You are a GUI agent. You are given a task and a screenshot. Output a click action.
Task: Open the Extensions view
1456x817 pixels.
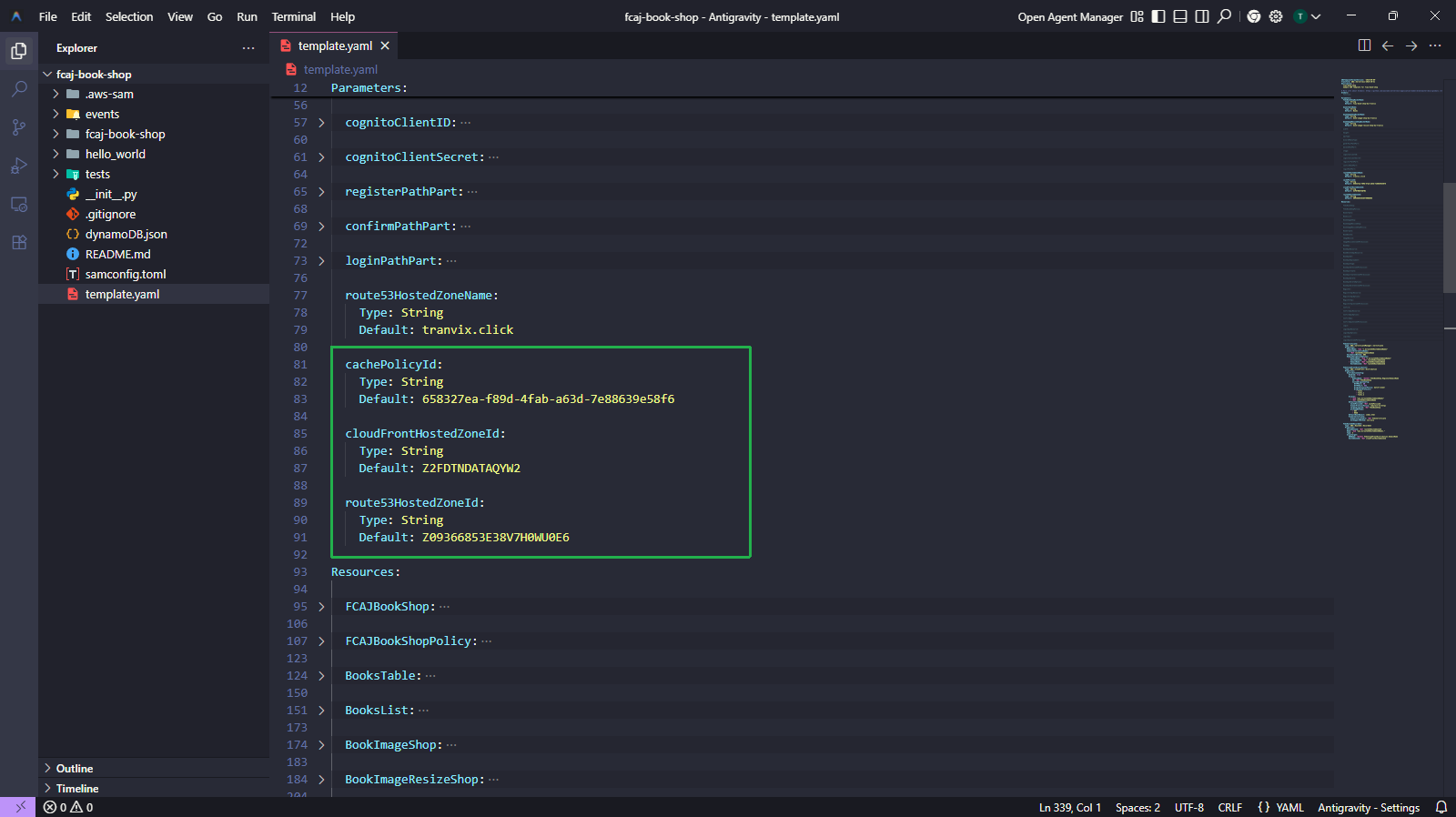click(19, 242)
